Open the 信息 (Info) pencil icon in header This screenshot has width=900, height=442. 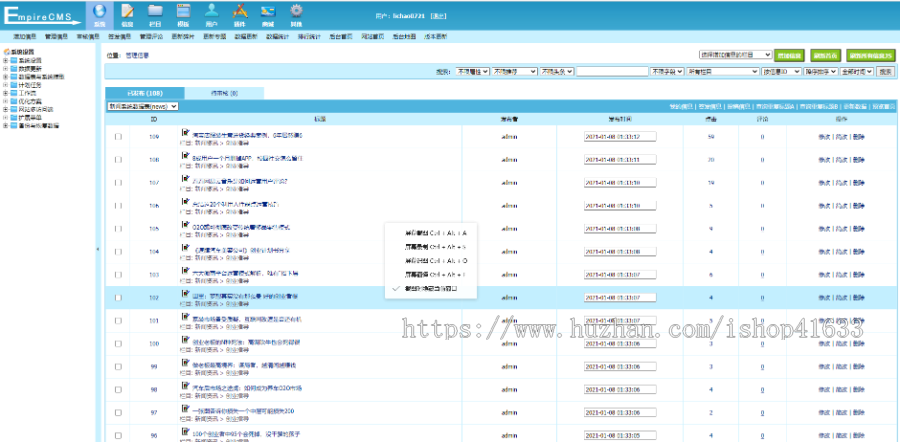pos(127,14)
